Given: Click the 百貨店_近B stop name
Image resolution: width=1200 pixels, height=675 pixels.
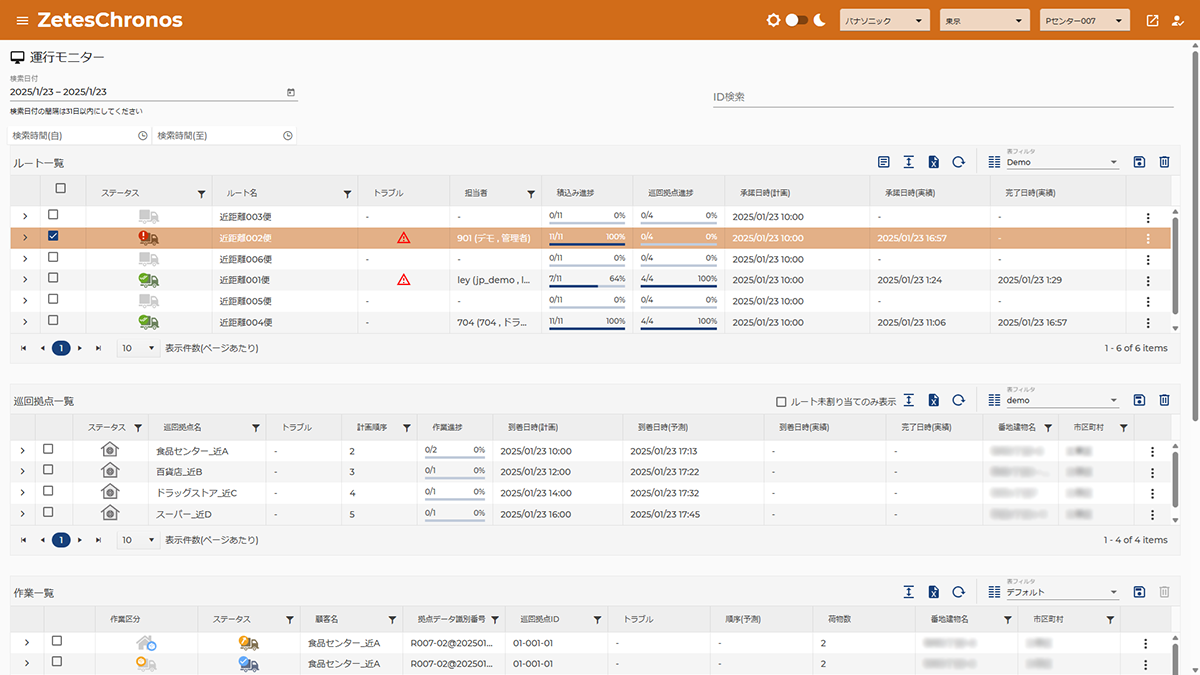Looking at the screenshot, I should (180, 472).
